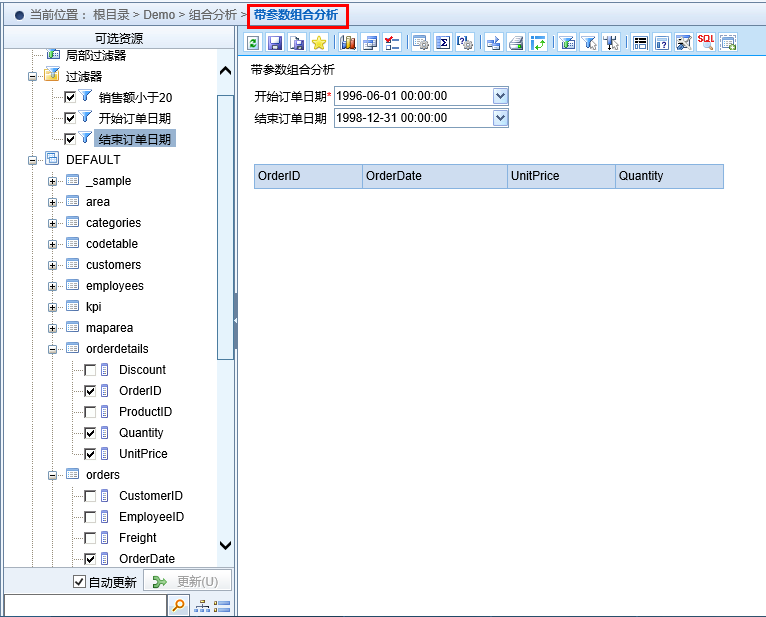Switch to hierarchy tree view icon
Image resolution: width=766 pixels, height=617 pixels.
tap(202, 607)
